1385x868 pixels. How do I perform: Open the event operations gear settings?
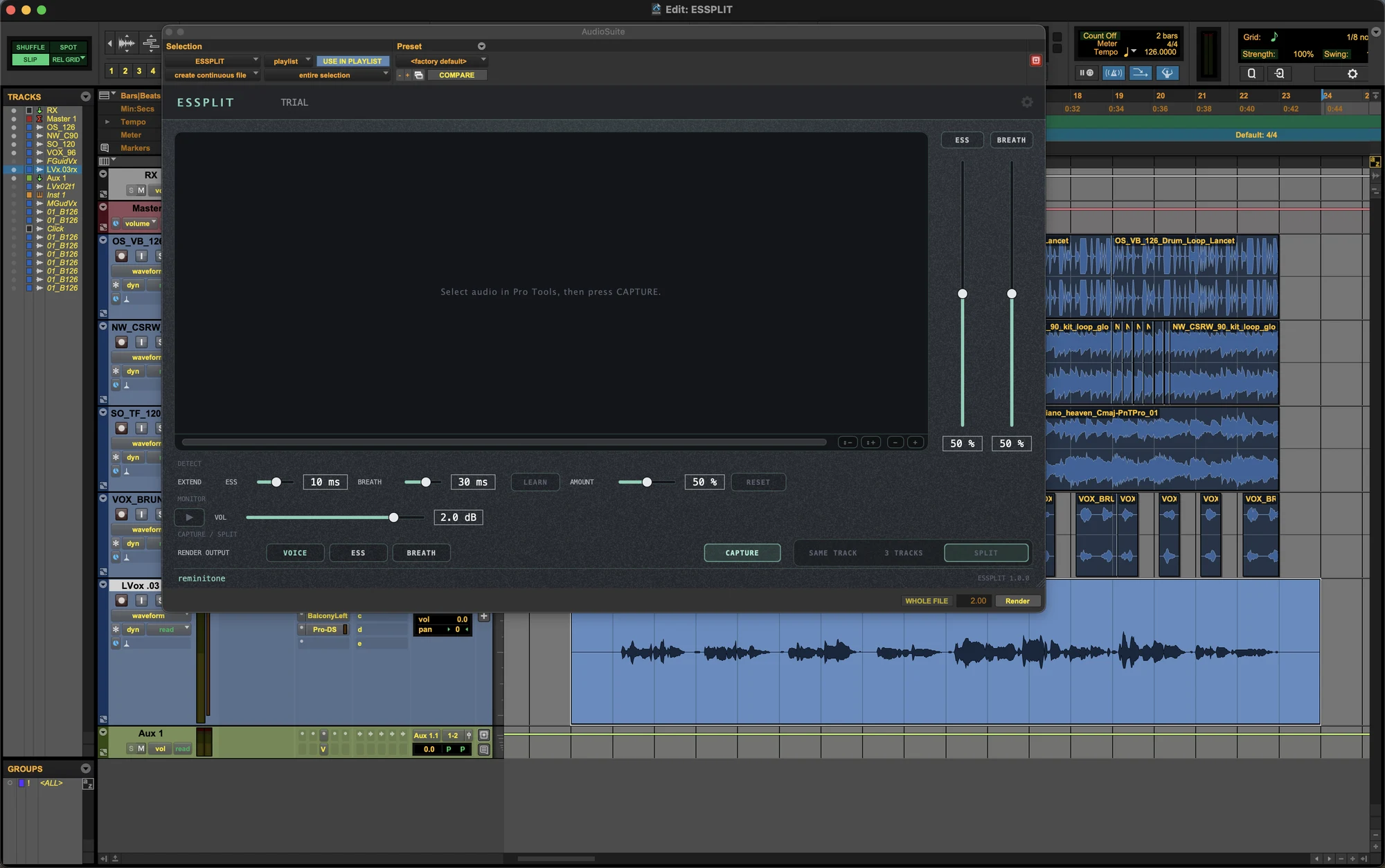tap(1352, 73)
